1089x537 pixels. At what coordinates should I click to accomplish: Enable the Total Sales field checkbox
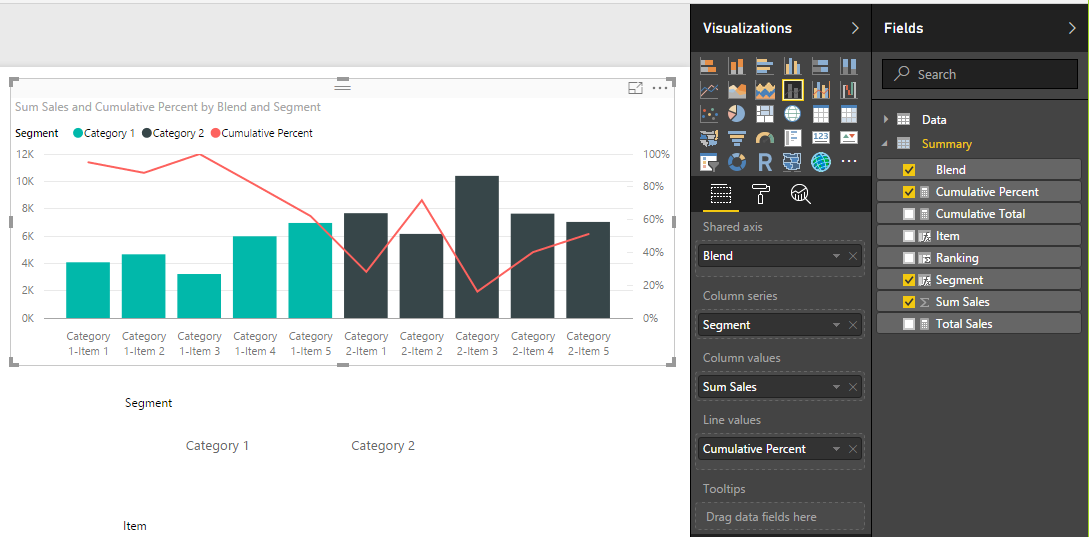click(908, 324)
